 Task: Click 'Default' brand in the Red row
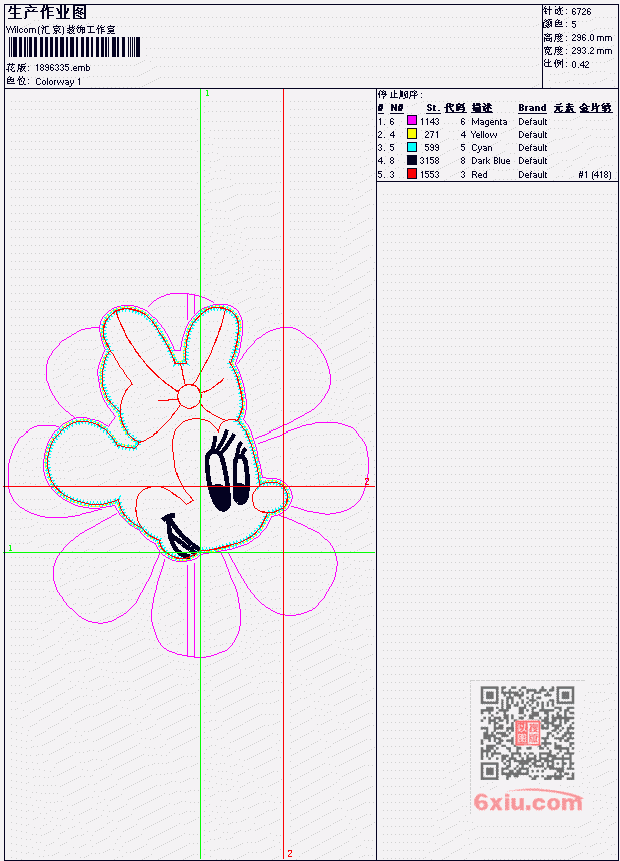point(533,175)
